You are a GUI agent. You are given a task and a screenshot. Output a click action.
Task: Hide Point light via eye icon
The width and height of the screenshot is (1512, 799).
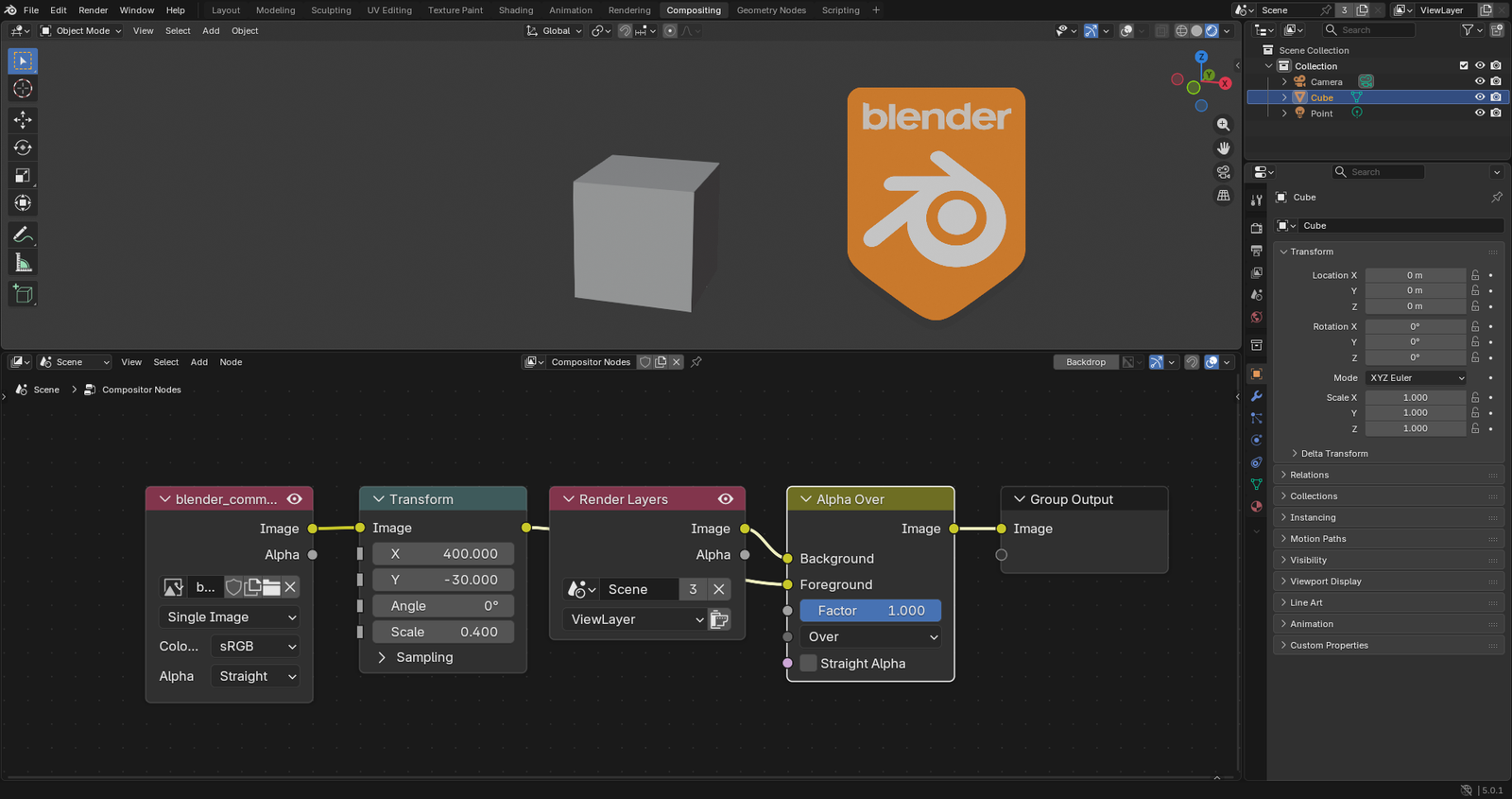(1480, 113)
